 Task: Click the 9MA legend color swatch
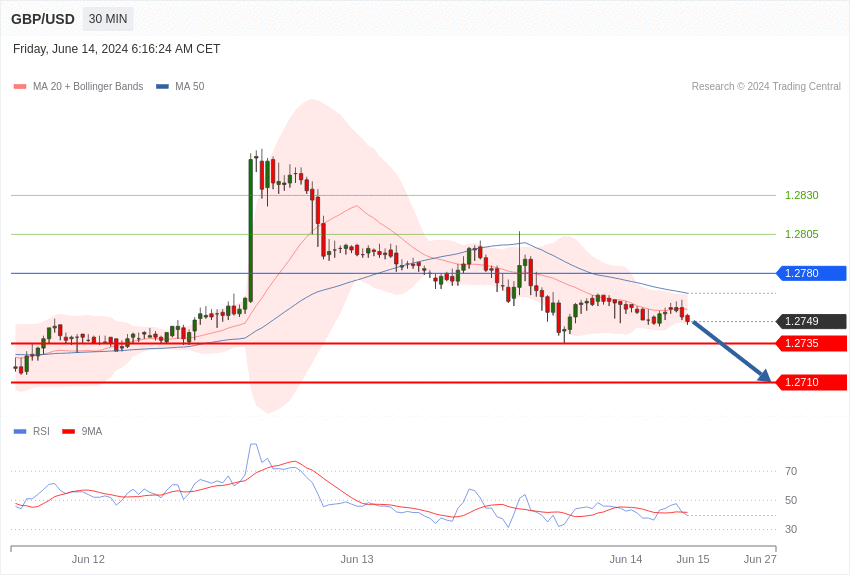pos(69,432)
